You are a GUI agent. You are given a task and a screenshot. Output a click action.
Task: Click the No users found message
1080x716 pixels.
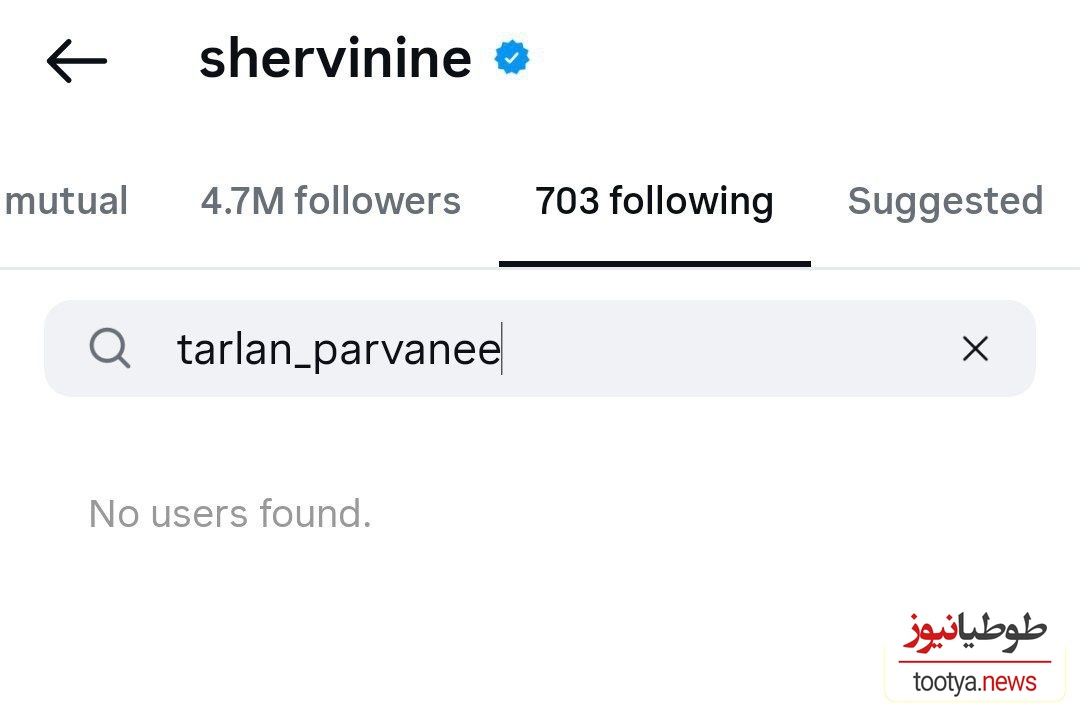(x=230, y=514)
